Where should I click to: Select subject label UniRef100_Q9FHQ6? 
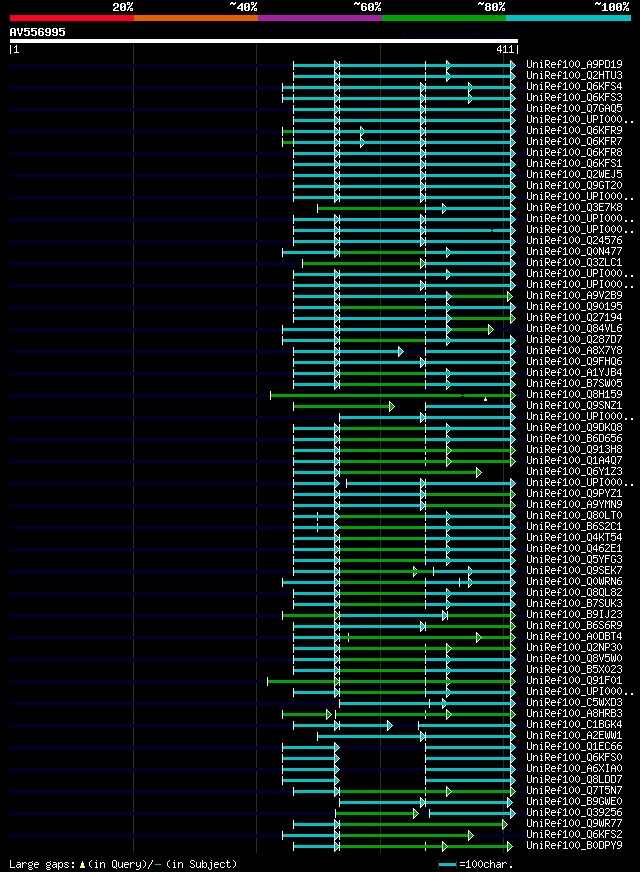tap(574, 361)
